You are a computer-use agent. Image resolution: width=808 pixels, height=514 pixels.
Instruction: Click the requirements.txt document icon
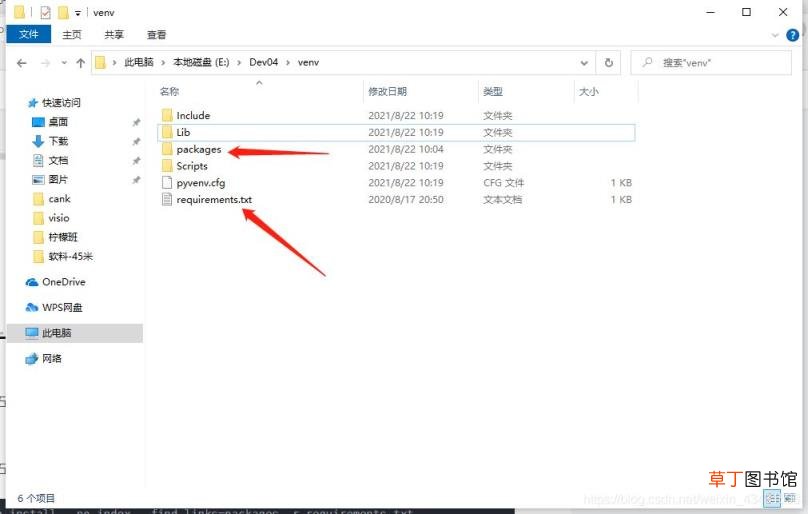pos(166,199)
